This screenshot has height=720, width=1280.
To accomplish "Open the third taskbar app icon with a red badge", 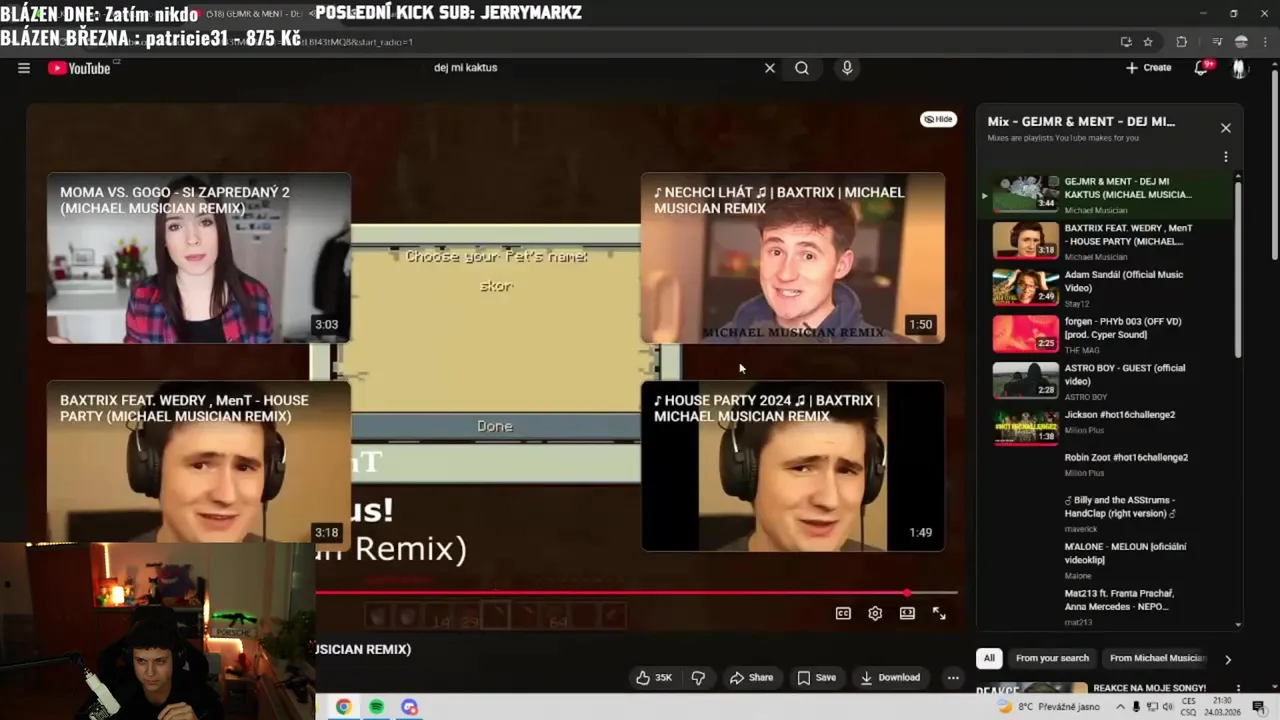I will 409,707.
